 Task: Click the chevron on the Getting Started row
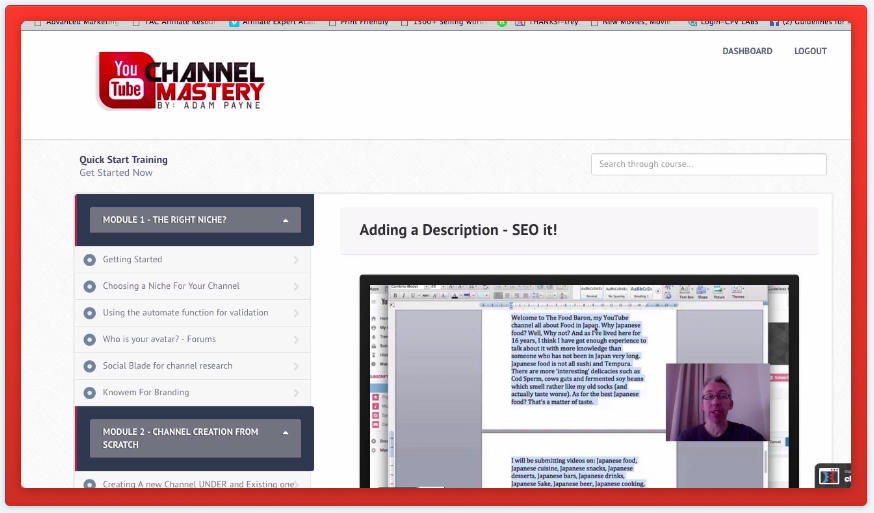pos(296,260)
